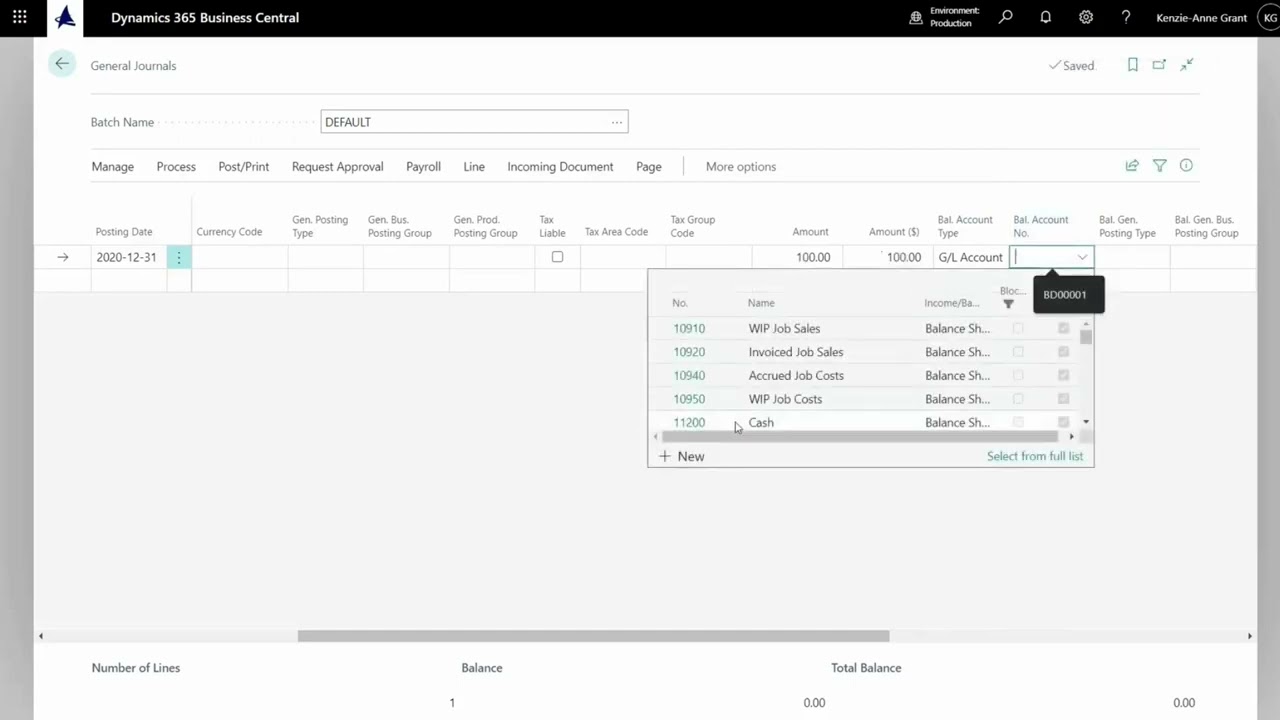The height and width of the screenshot is (720, 1280).
Task: Open the Incoming Document menu
Action: click(560, 167)
